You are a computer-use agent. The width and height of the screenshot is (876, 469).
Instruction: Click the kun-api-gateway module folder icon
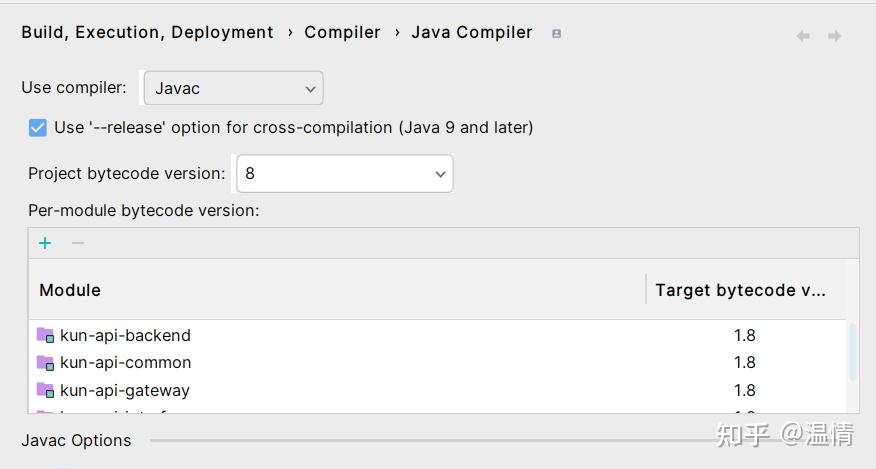45,390
